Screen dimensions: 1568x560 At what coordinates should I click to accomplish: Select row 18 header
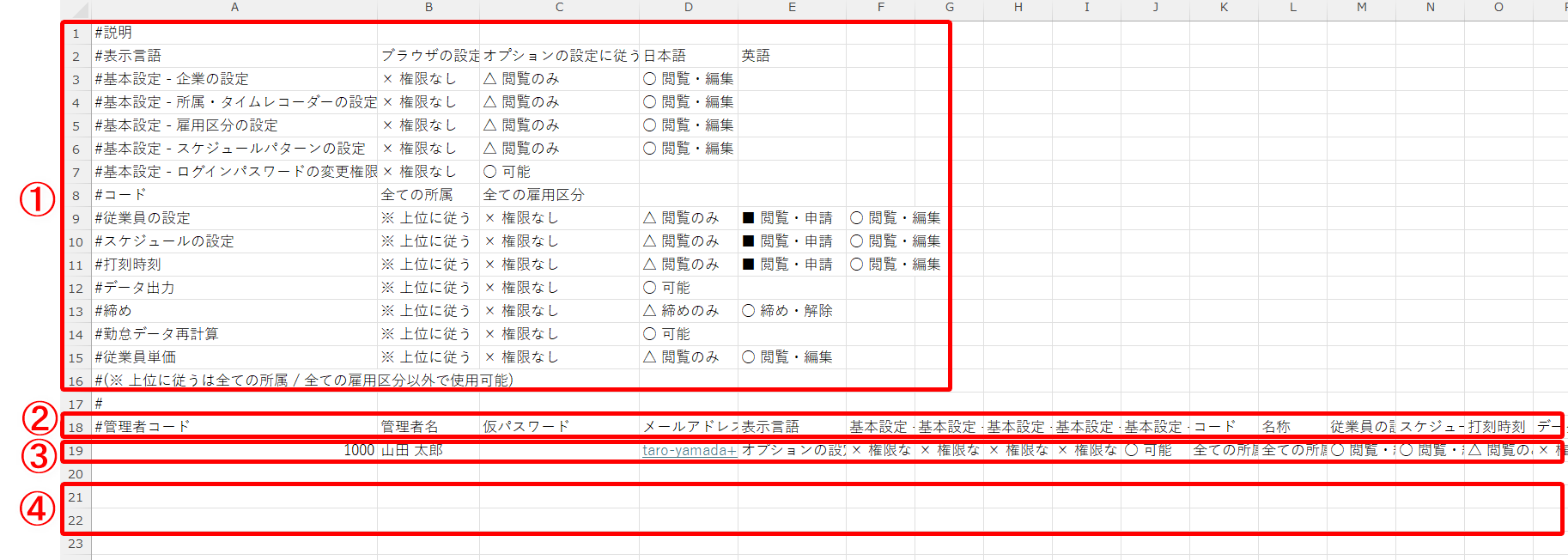(x=76, y=427)
